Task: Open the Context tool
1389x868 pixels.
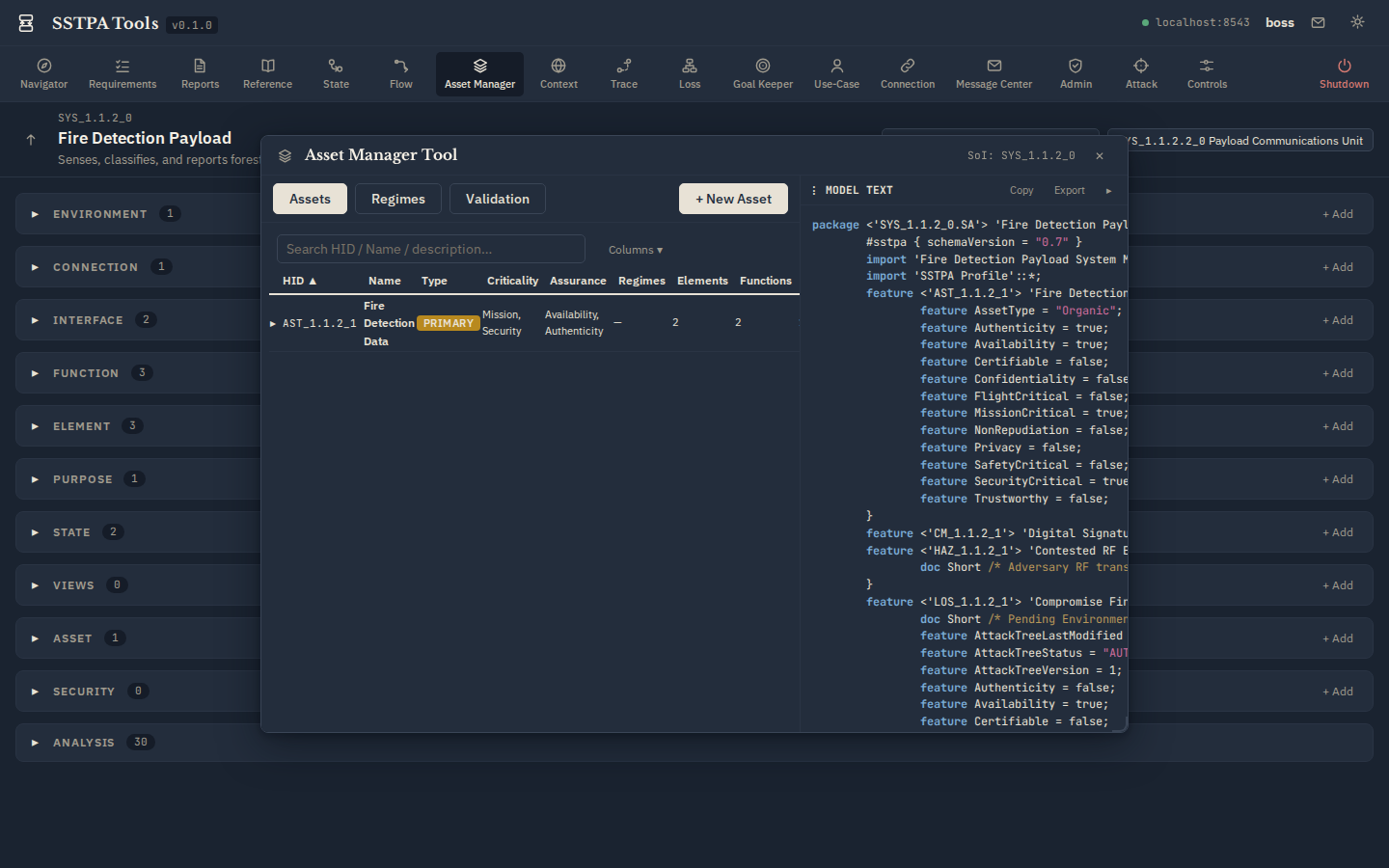Action: (x=558, y=74)
